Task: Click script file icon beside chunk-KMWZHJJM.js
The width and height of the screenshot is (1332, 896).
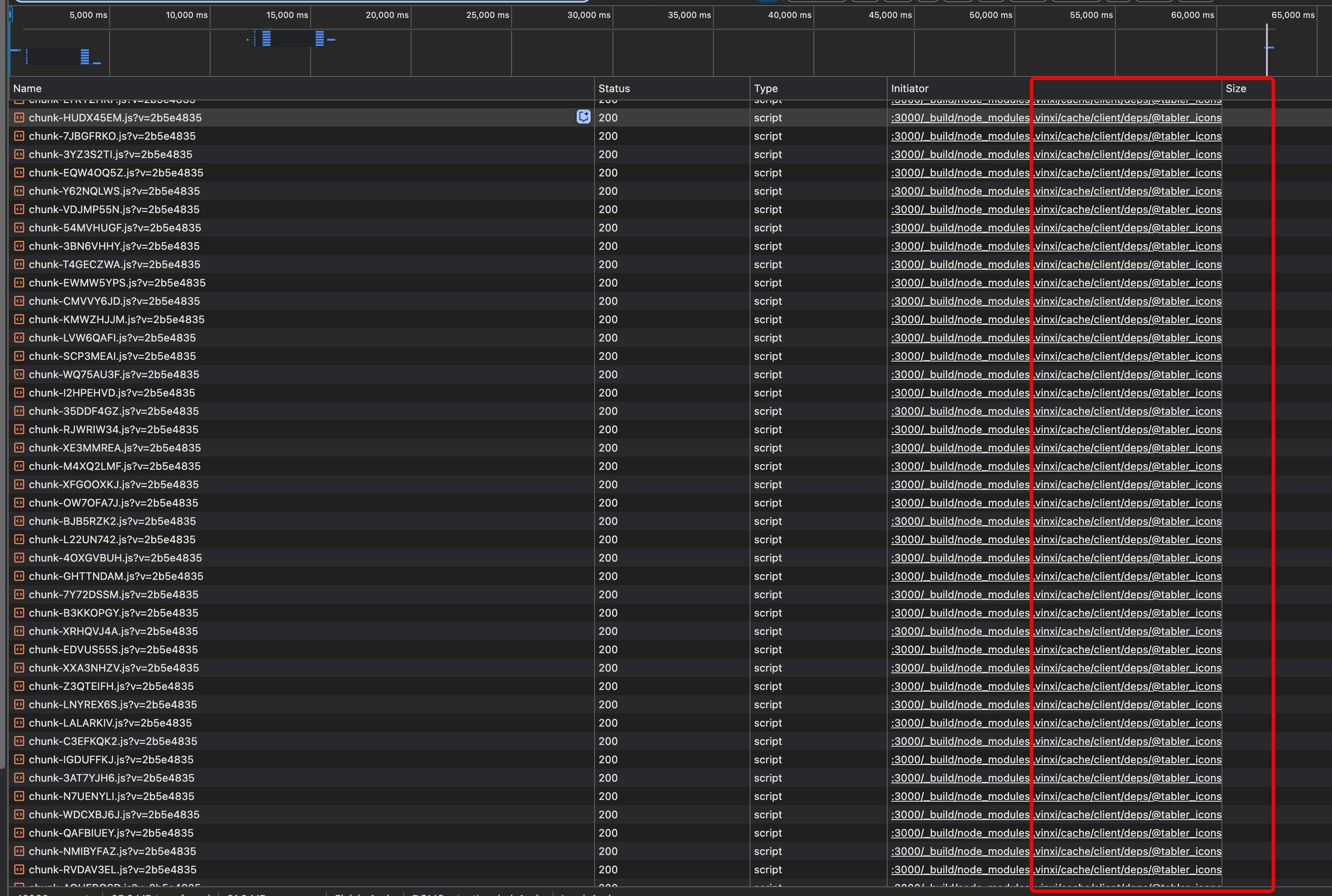Action: click(19, 320)
